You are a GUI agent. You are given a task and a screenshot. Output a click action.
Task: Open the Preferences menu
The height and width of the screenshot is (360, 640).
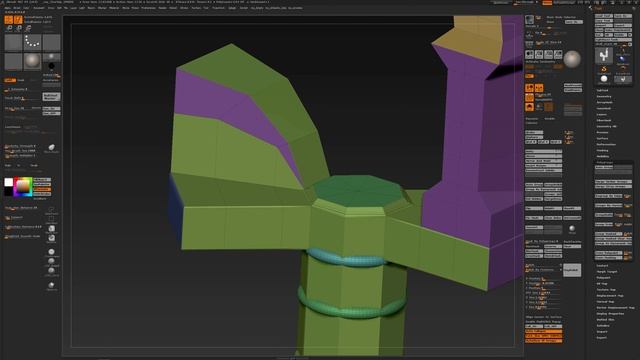pyautogui.click(x=148, y=8)
